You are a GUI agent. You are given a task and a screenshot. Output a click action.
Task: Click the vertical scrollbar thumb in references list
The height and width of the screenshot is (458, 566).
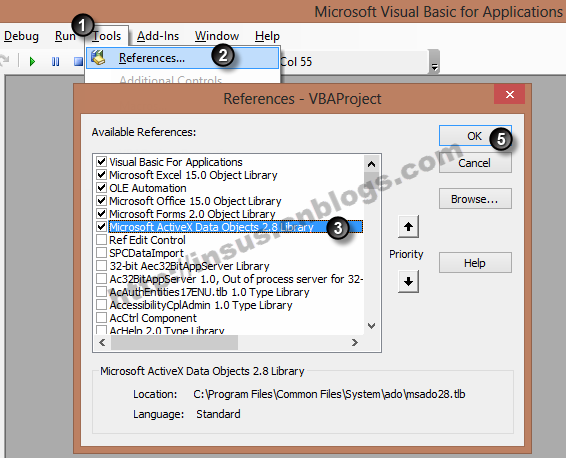pos(371,179)
